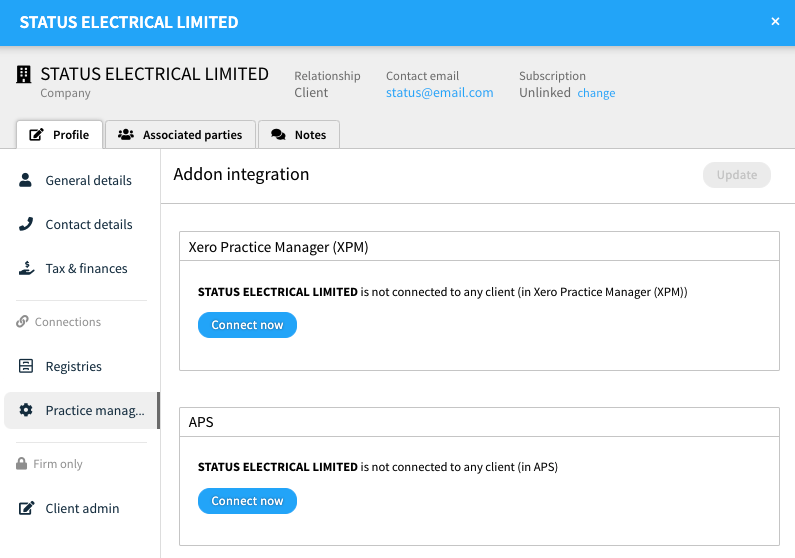
Task: Click the Company type label under name
Action: (x=65, y=93)
